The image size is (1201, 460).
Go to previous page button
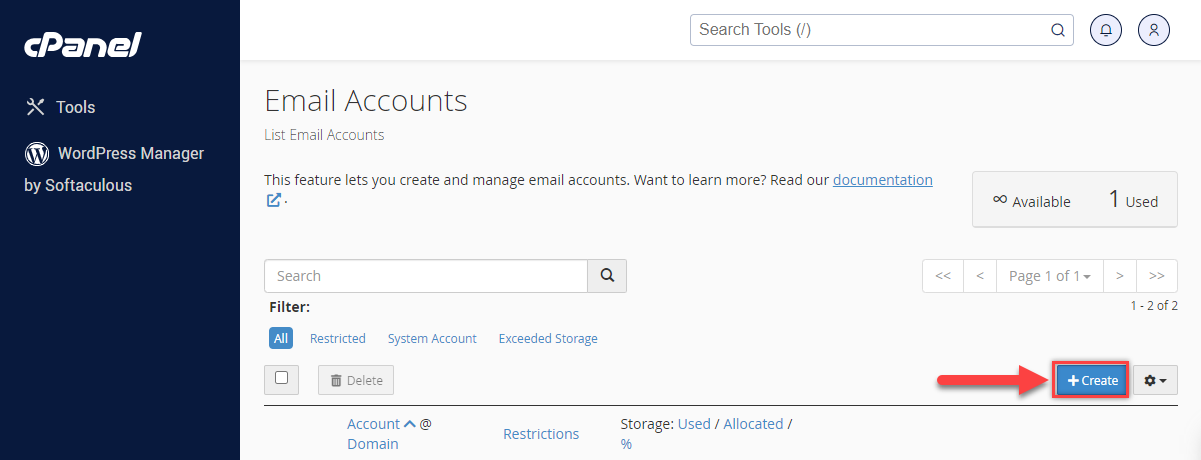[x=979, y=276]
